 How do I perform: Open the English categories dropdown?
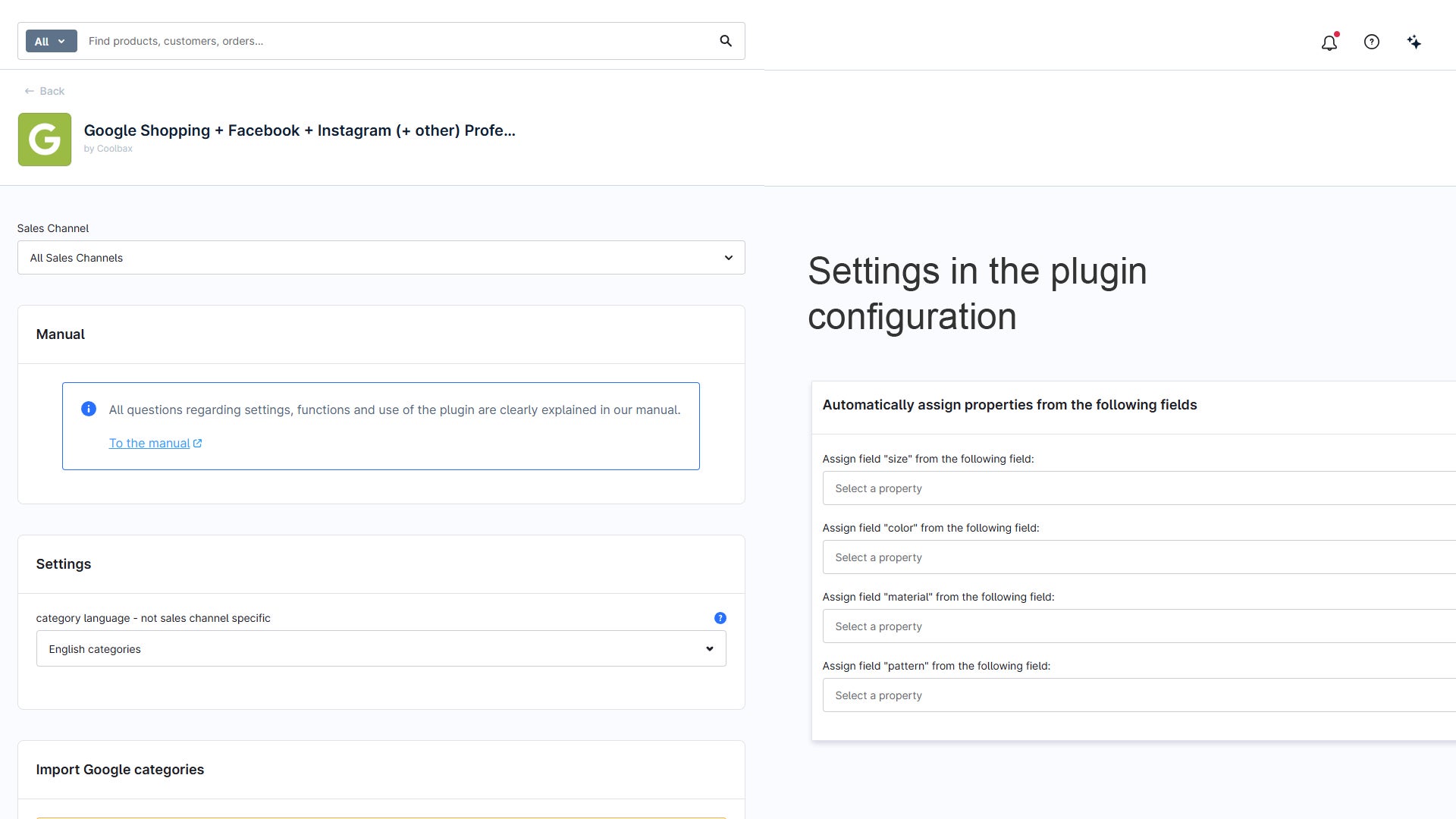(381, 649)
